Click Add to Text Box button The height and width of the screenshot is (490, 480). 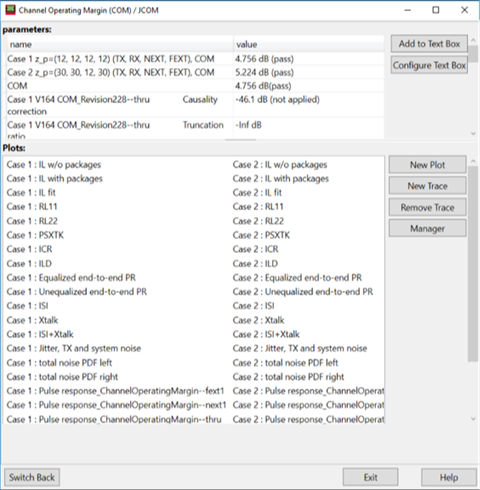[429, 44]
